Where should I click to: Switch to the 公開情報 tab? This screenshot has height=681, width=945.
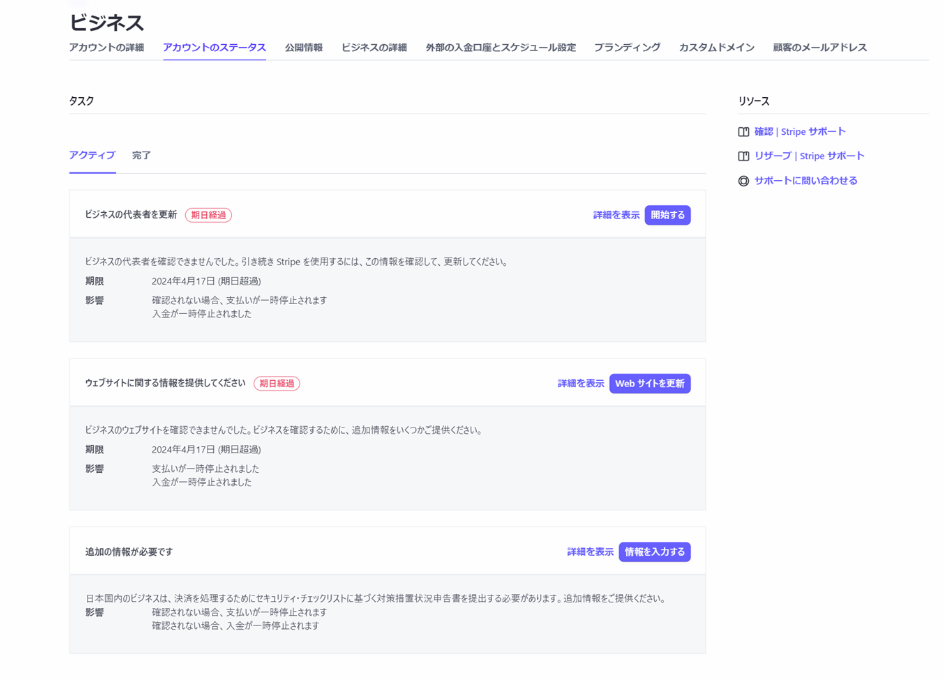click(x=304, y=48)
